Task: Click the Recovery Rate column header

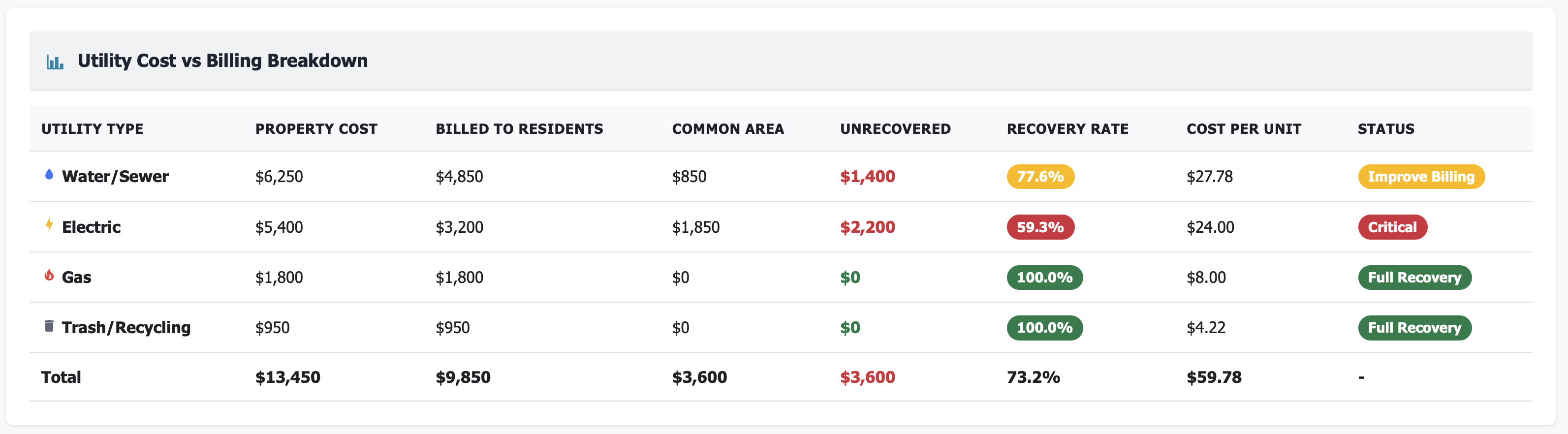Action: (x=1067, y=129)
